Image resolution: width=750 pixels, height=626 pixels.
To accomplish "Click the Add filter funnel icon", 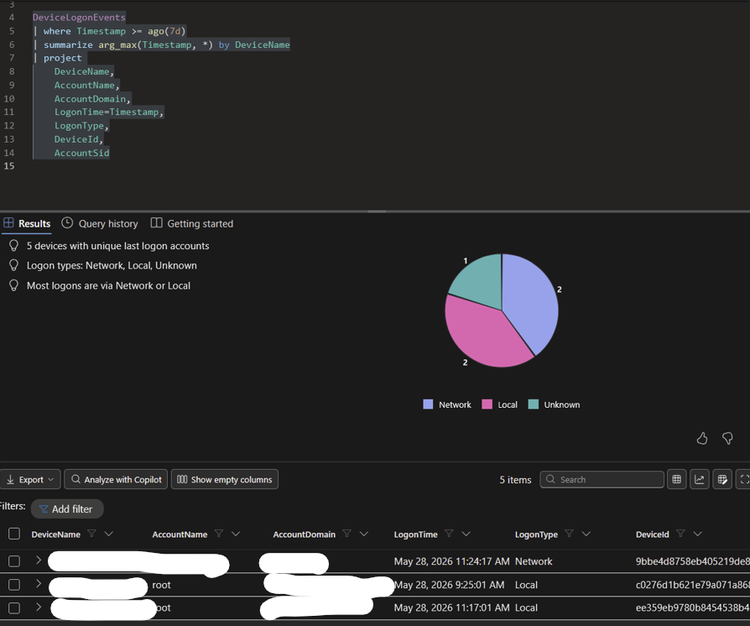I will tap(43, 509).
